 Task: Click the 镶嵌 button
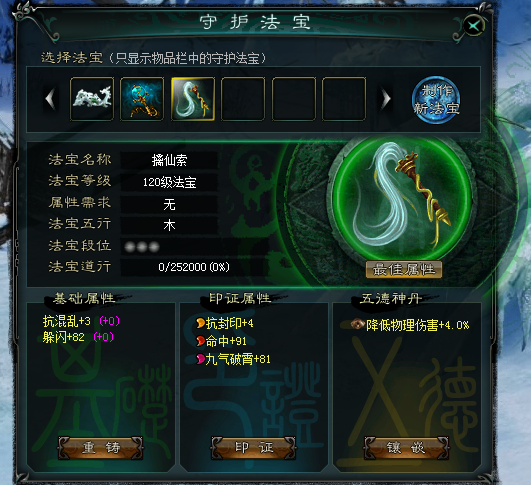point(407,448)
